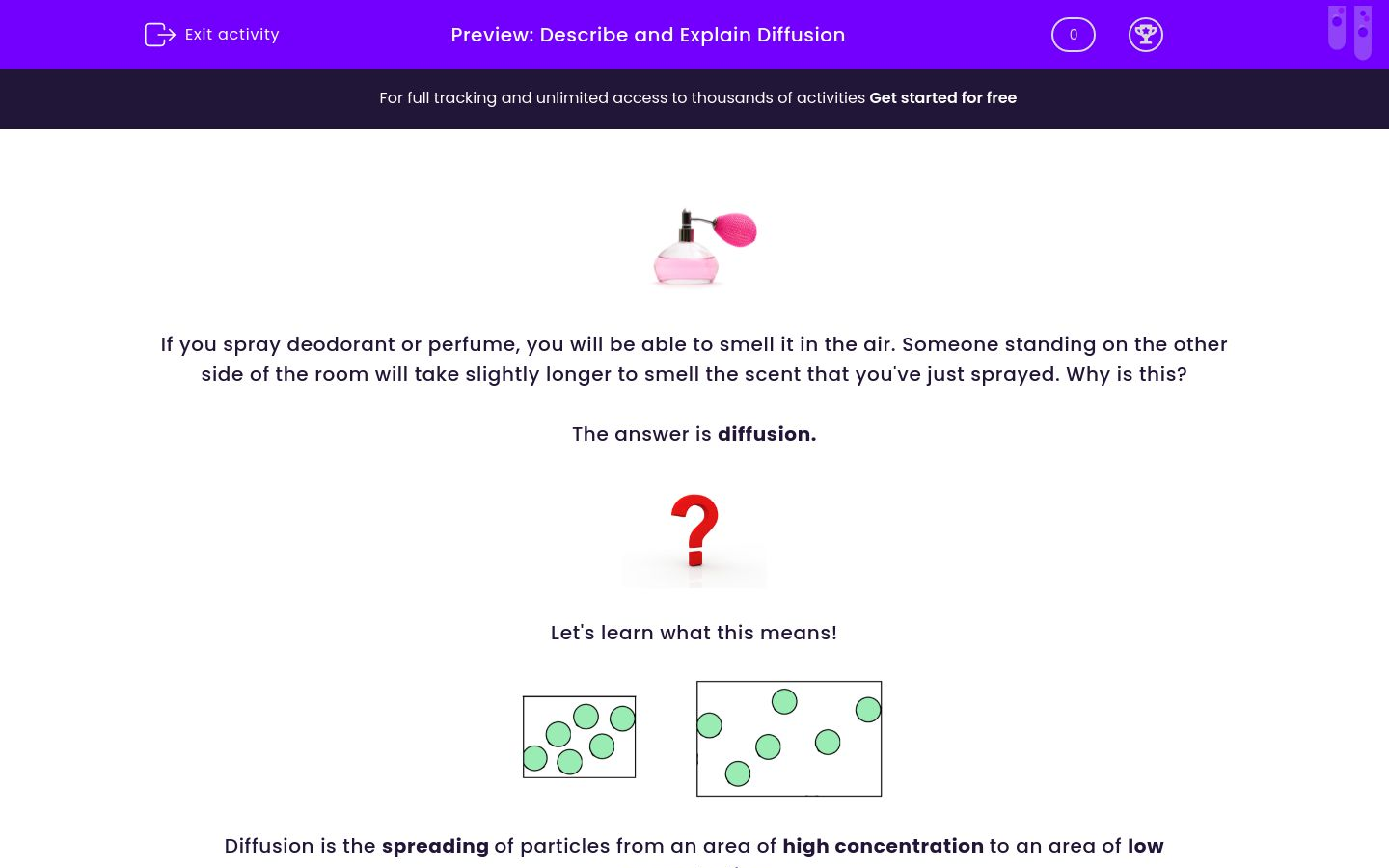Click the pink perfume bottle image
Screen dimensions: 1389x868
coord(685,265)
